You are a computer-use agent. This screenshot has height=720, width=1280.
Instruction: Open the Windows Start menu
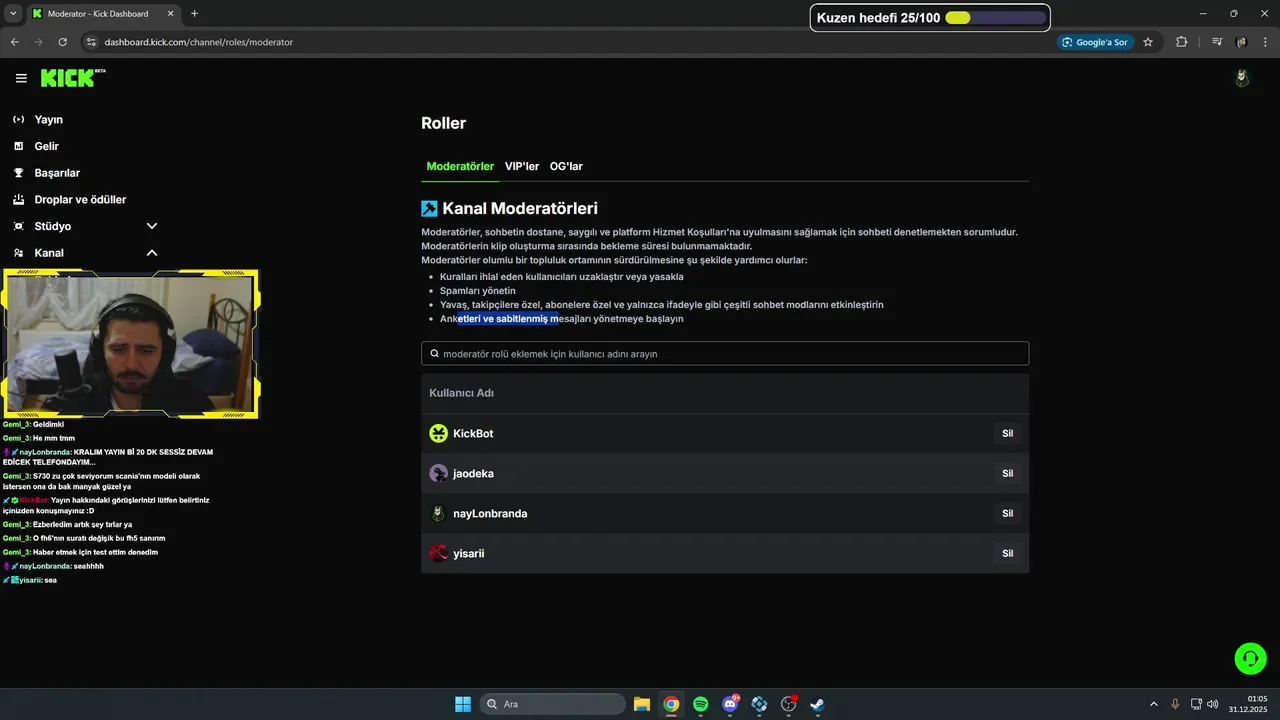463,704
